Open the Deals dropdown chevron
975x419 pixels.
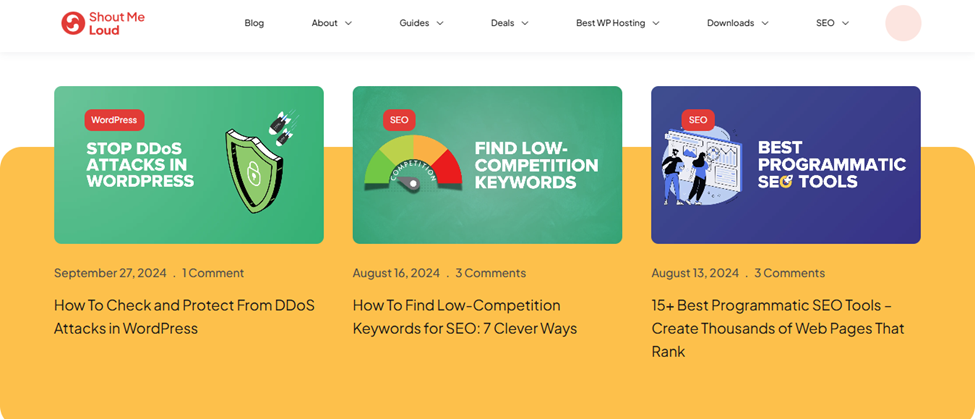(x=525, y=24)
